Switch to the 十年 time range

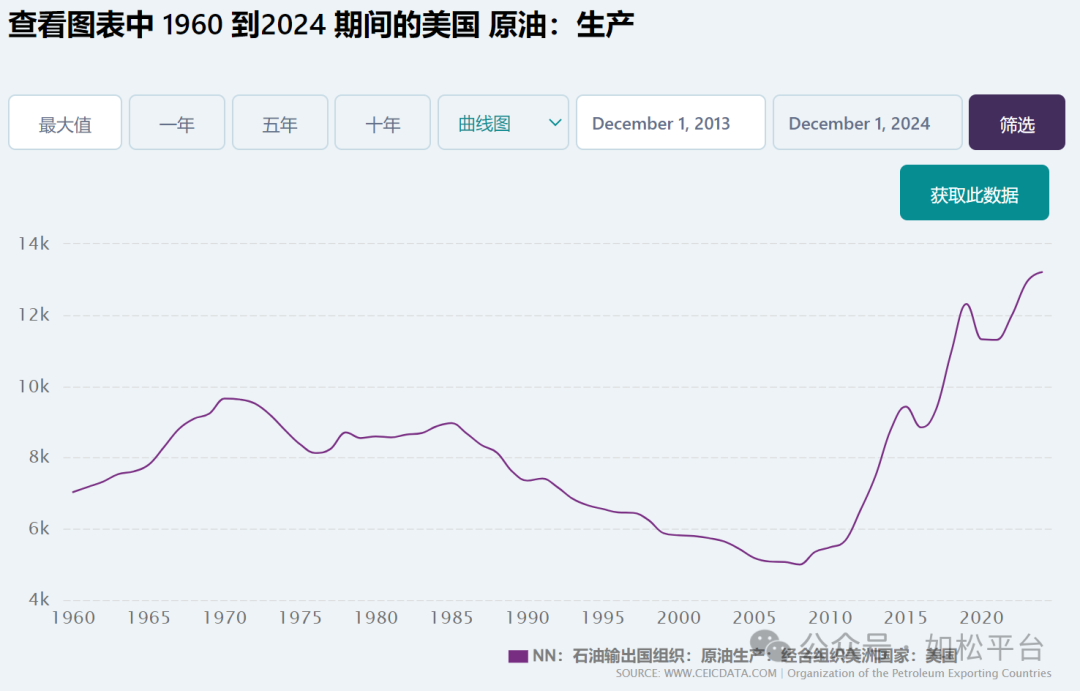[382, 123]
